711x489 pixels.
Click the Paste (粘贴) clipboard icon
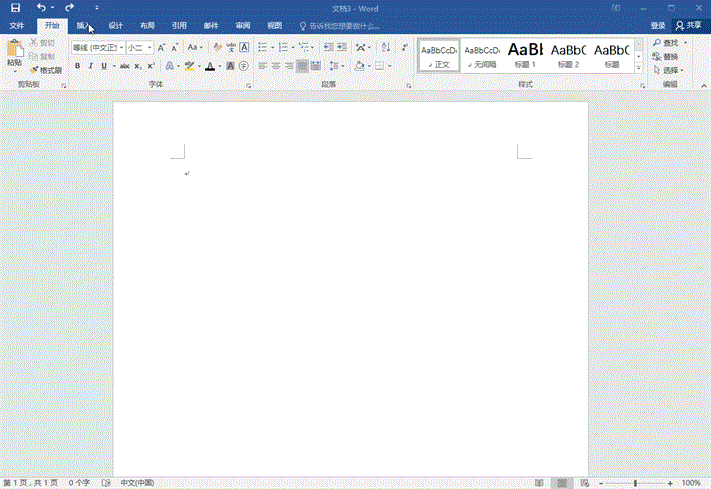(x=14, y=50)
